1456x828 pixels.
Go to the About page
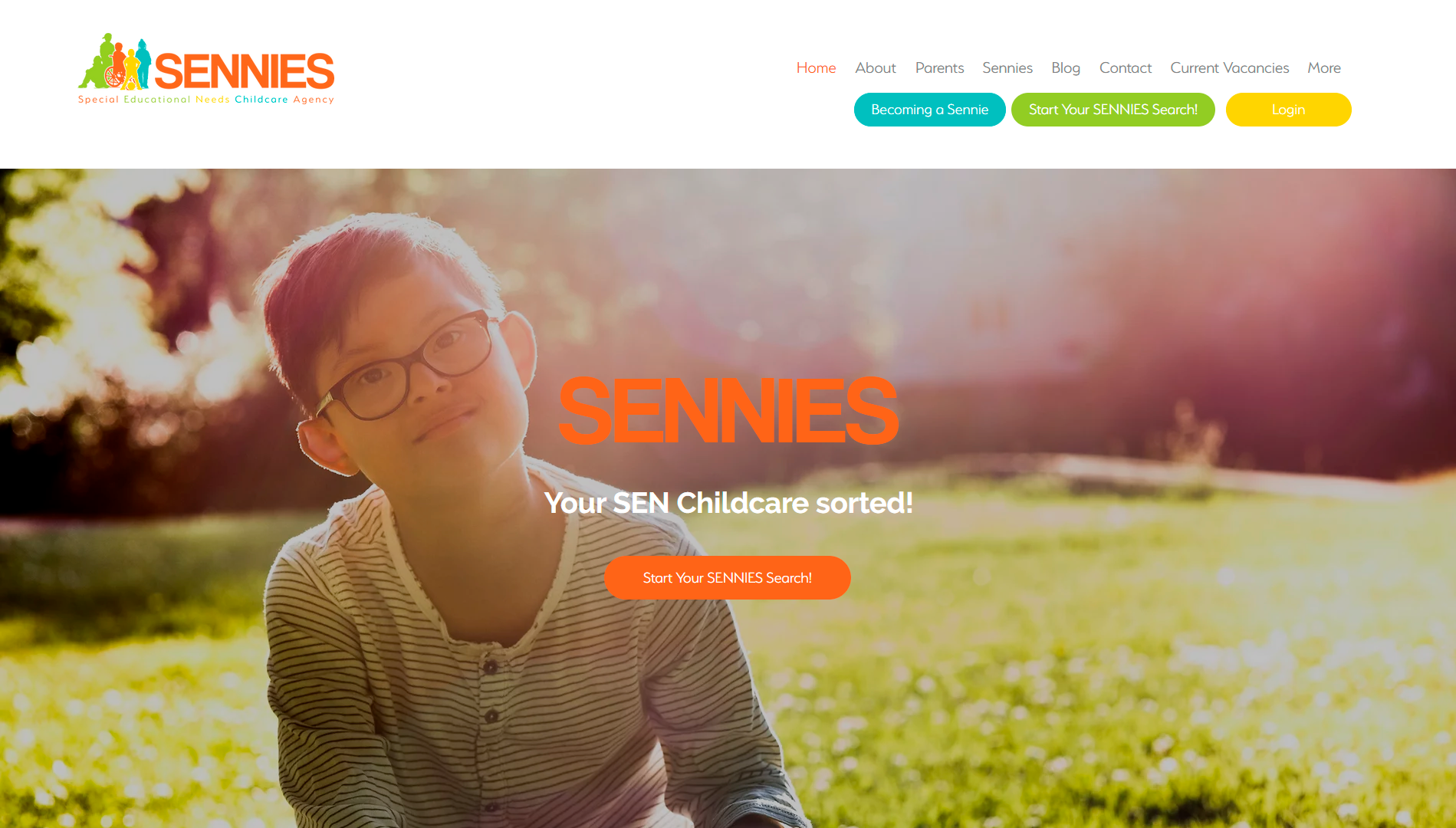876,67
